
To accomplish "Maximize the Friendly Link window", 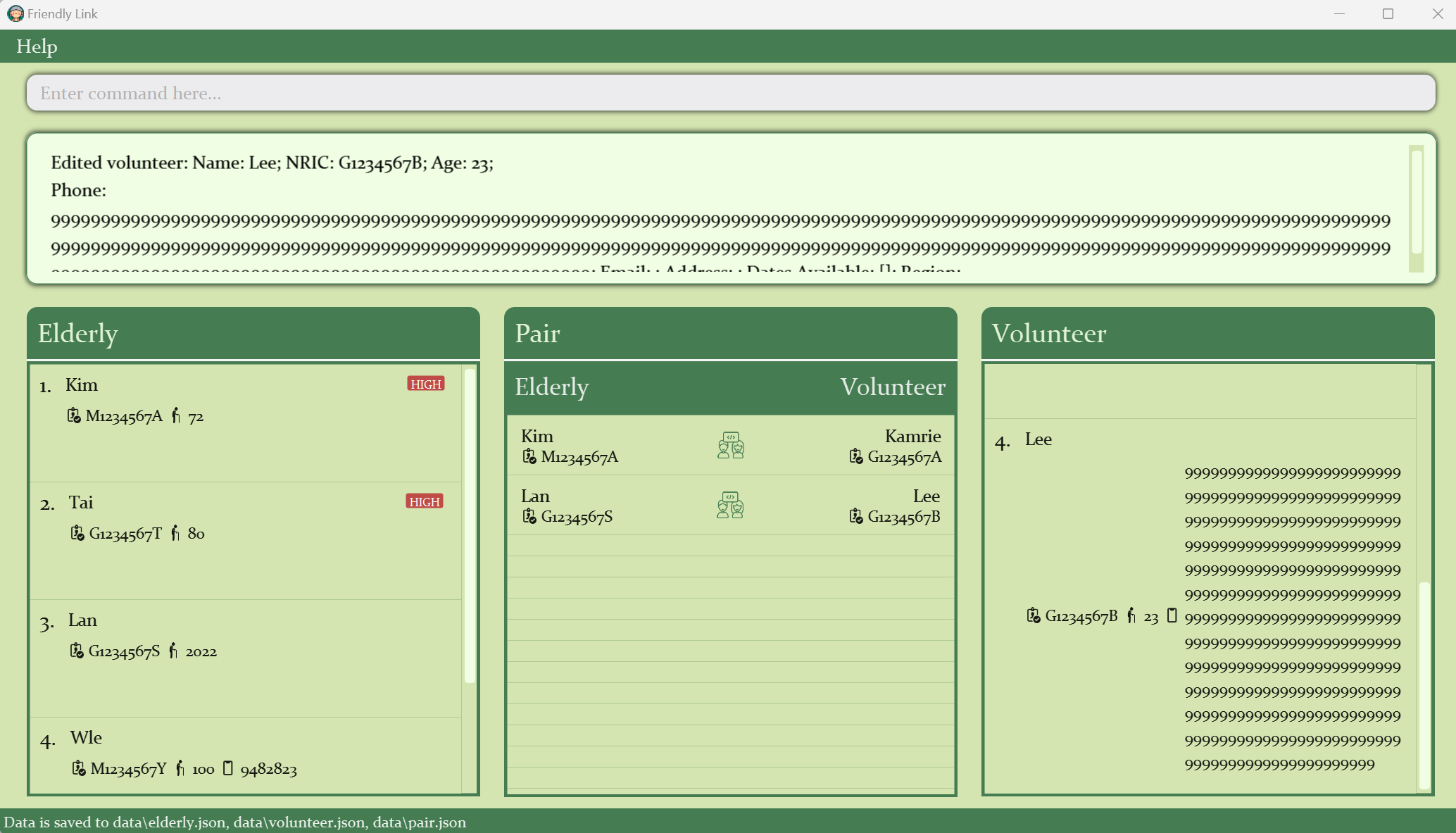I will [x=1388, y=14].
